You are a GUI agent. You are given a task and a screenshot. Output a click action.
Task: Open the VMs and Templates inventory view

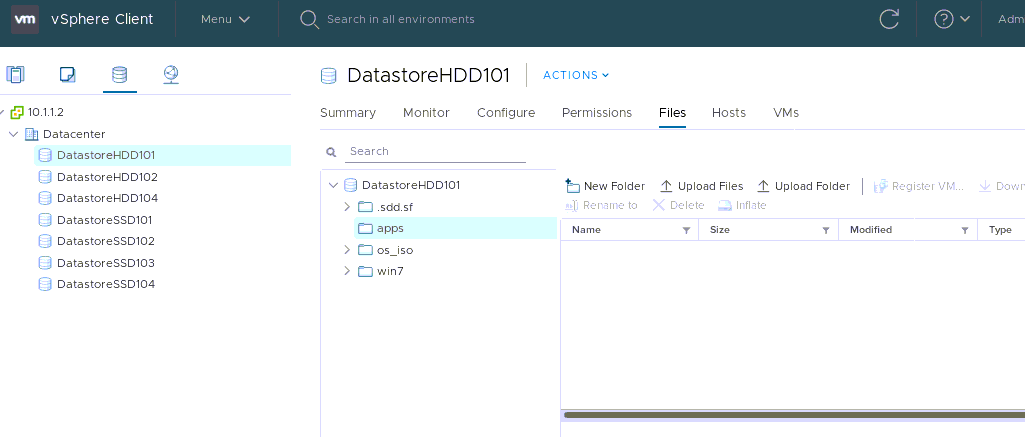[x=67, y=74]
